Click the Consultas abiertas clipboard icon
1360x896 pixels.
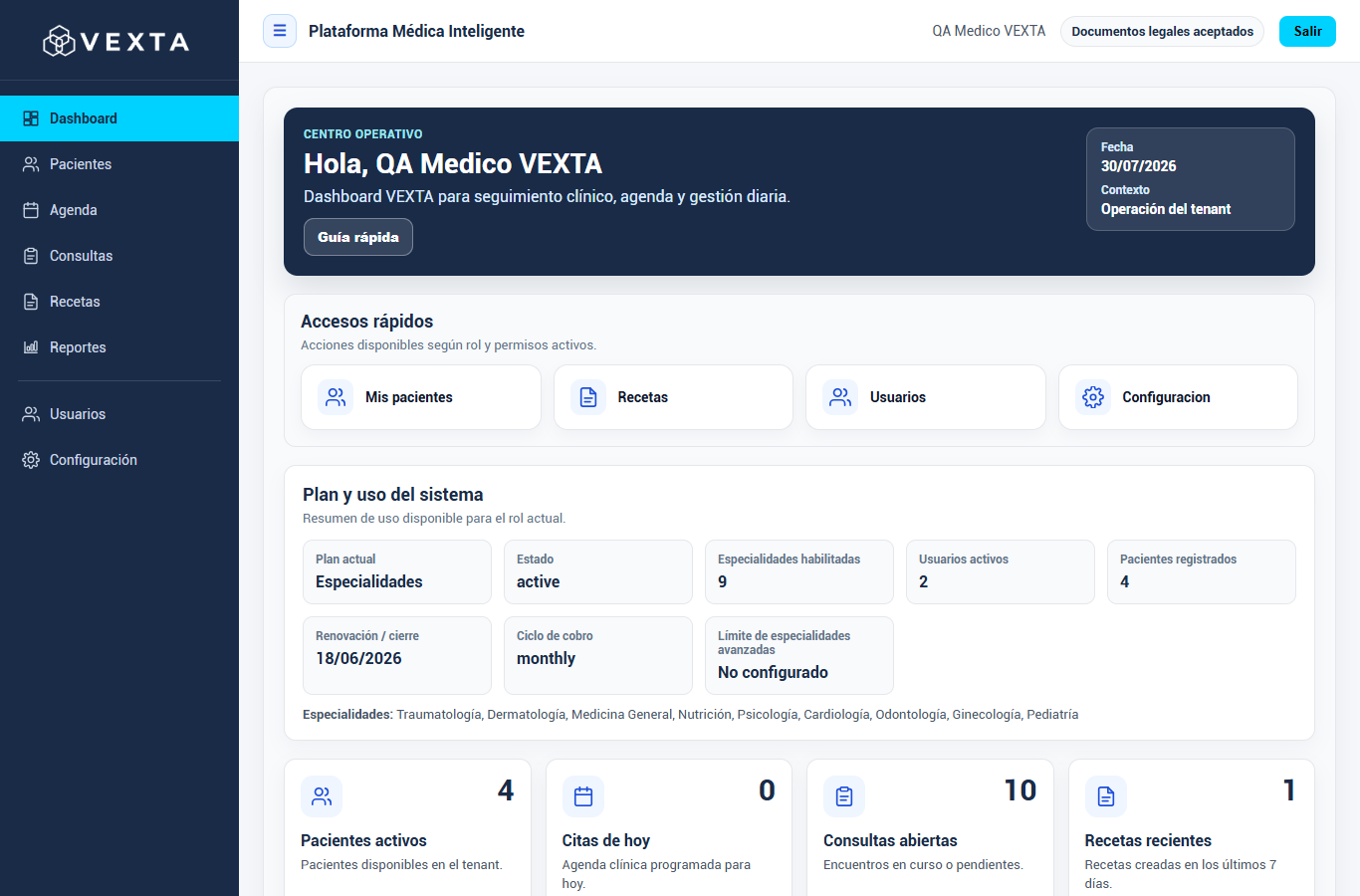coord(844,796)
